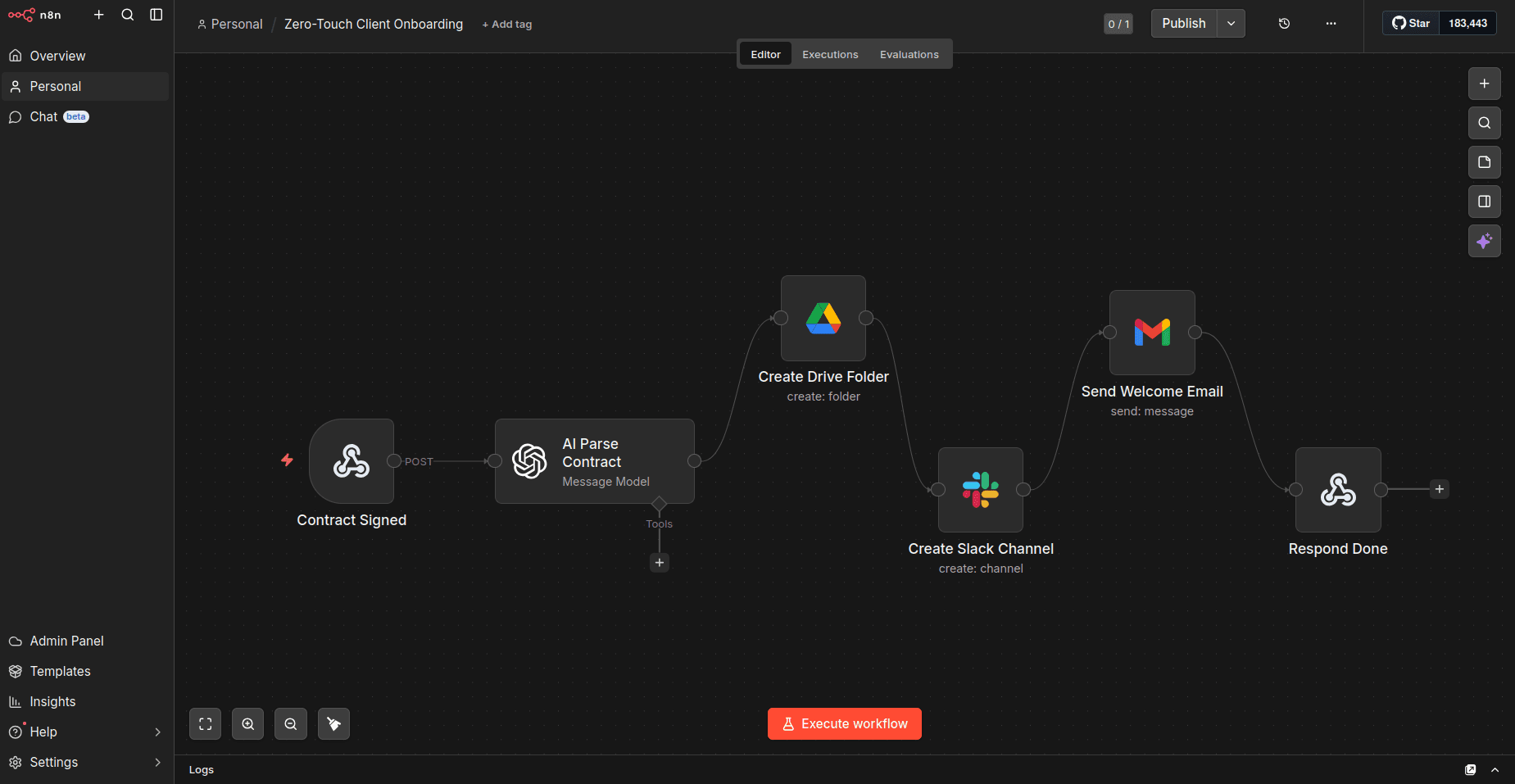Open global search in the left sidebar
The width and height of the screenshot is (1515, 784).
click(128, 14)
